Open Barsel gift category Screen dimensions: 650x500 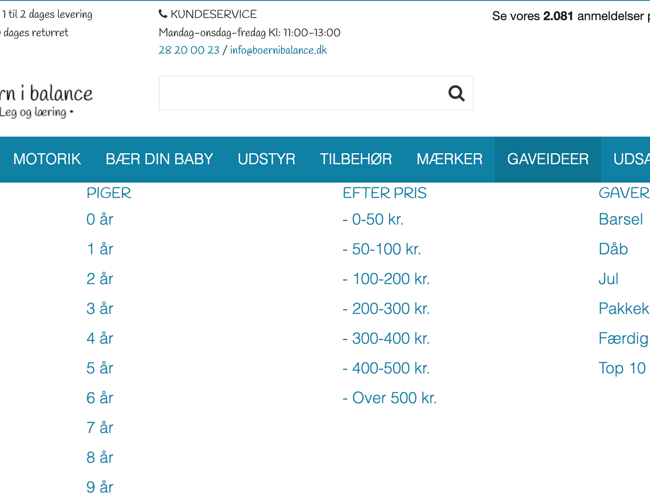pos(621,219)
